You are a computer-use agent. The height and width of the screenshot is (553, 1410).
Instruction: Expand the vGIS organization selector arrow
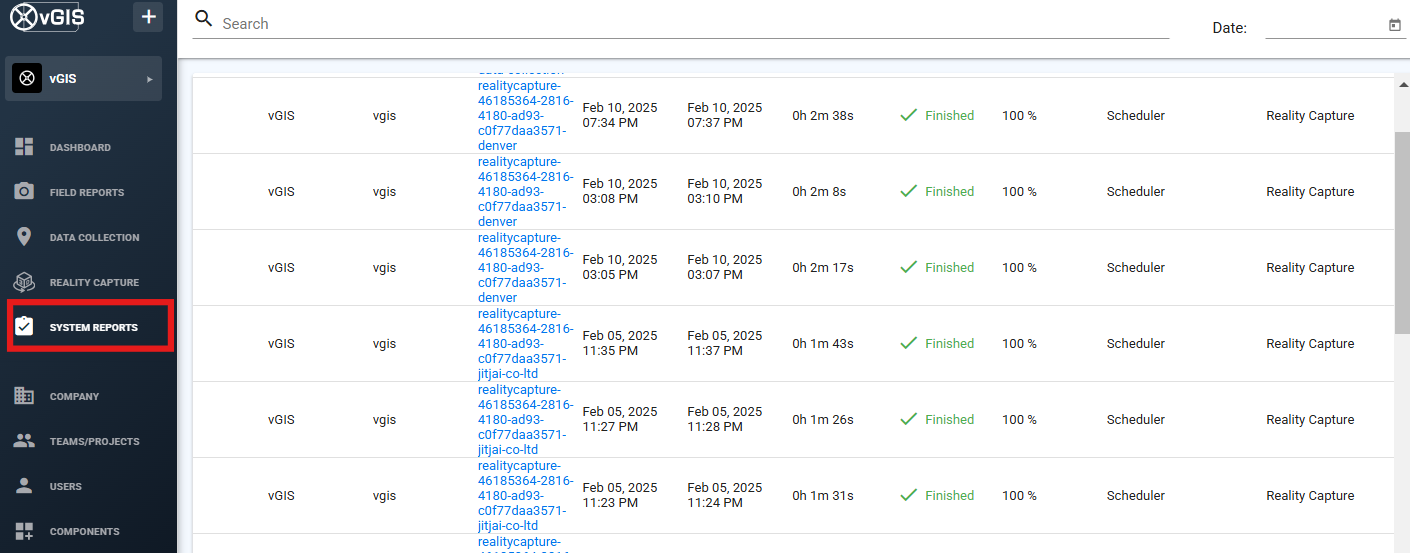(150, 78)
